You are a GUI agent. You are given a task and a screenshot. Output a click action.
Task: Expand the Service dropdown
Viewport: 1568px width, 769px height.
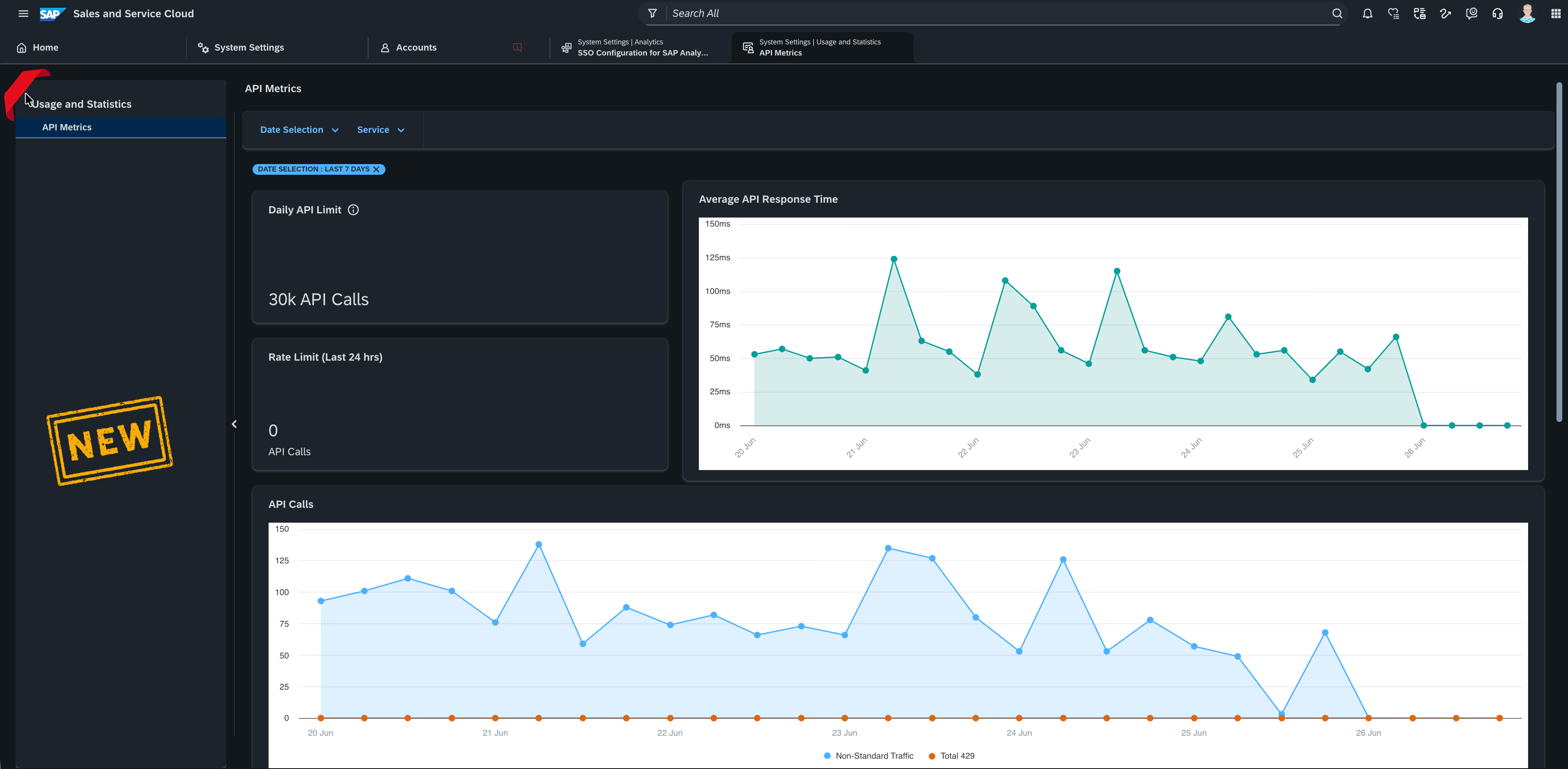click(x=380, y=130)
